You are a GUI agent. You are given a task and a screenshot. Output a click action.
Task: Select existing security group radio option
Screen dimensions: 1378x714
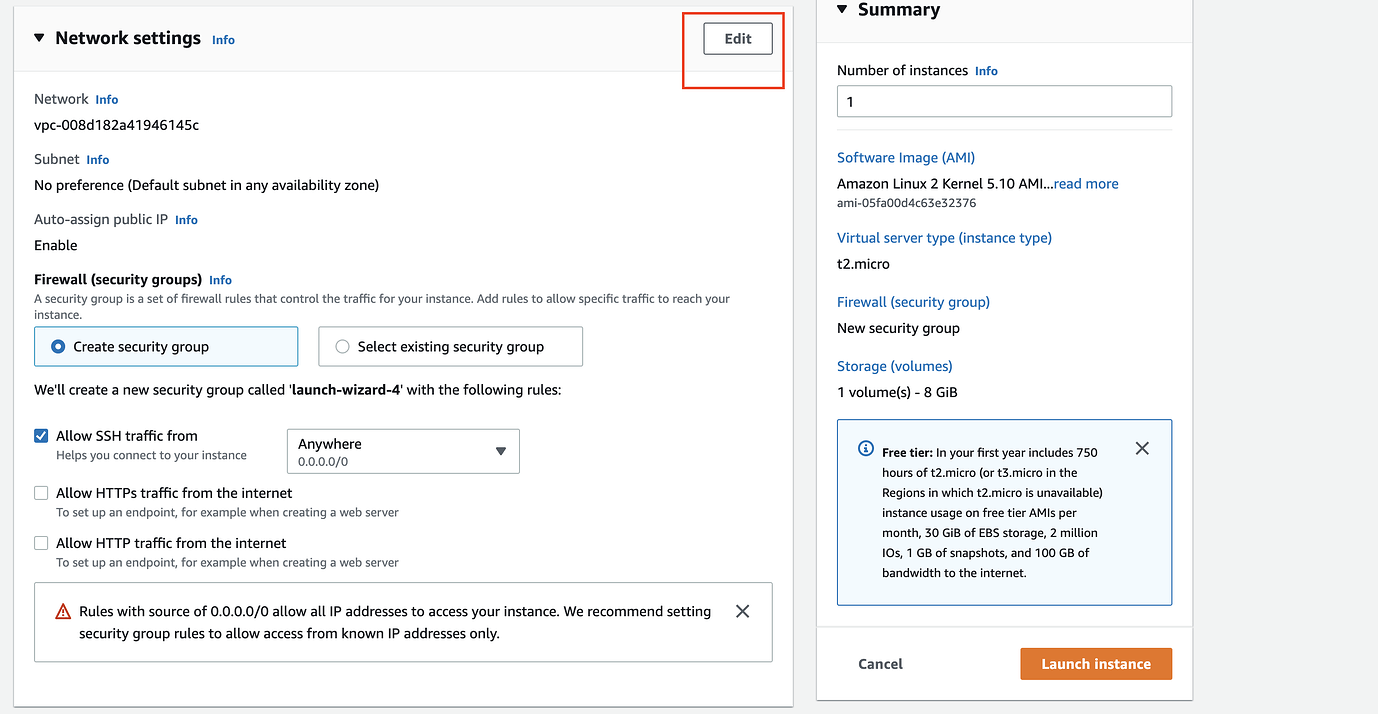click(x=450, y=346)
